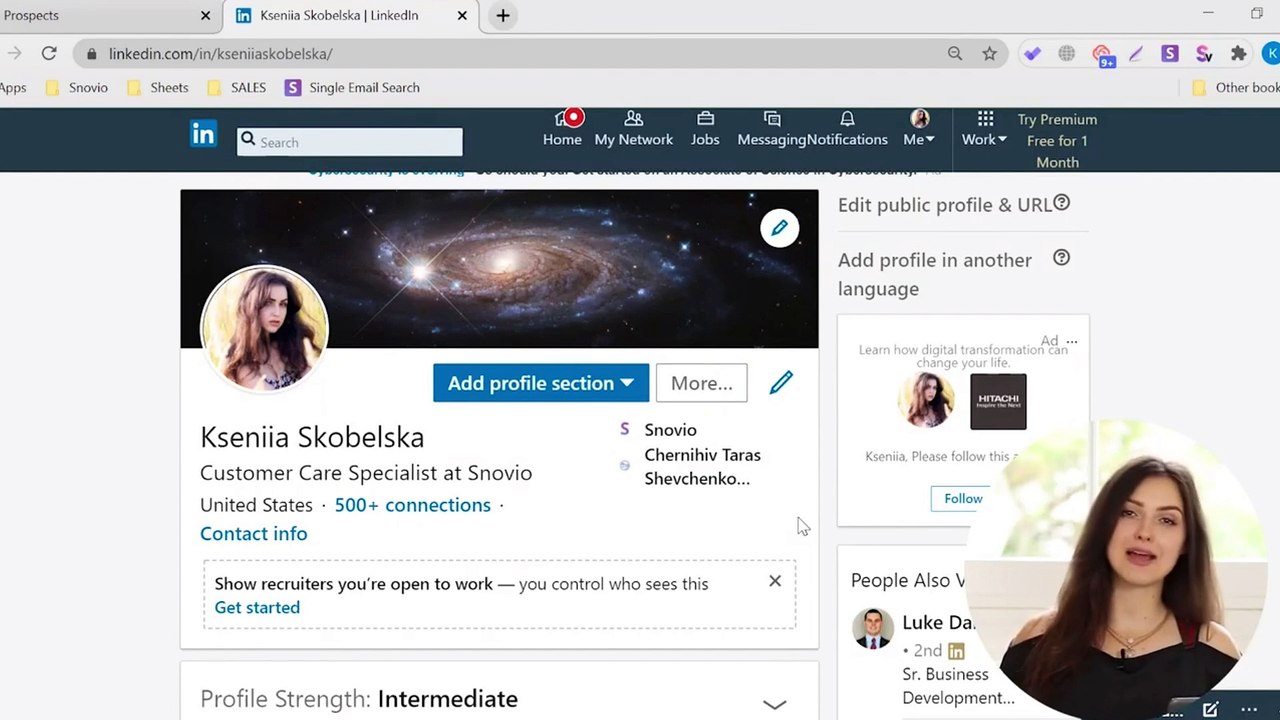Open the extension with 9+ badge
The image size is (1280, 720).
tap(1103, 55)
